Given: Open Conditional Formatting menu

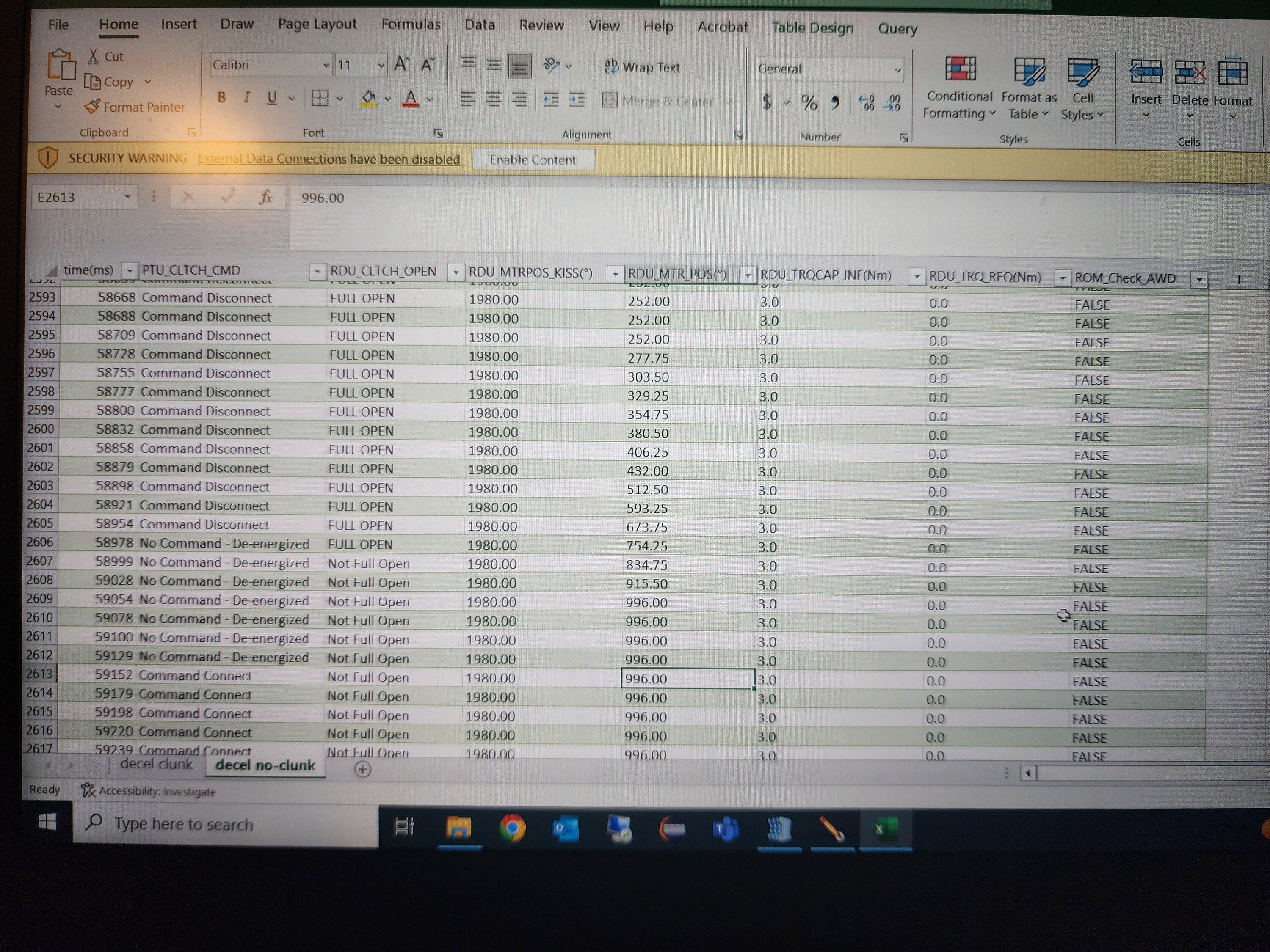Looking at the screenshot, I should coord(959,88).
